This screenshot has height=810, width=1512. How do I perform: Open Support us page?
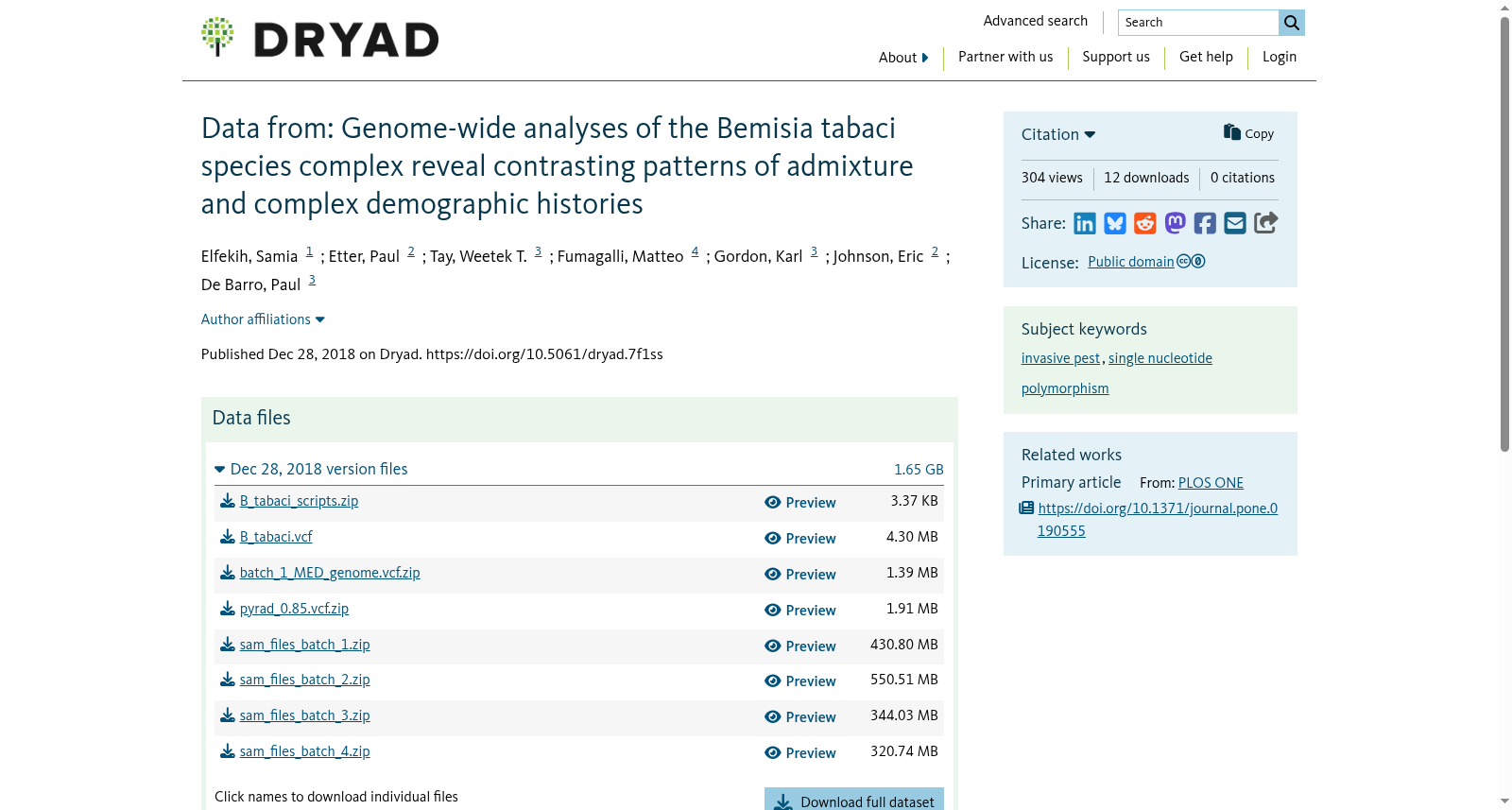[1116, 57]
